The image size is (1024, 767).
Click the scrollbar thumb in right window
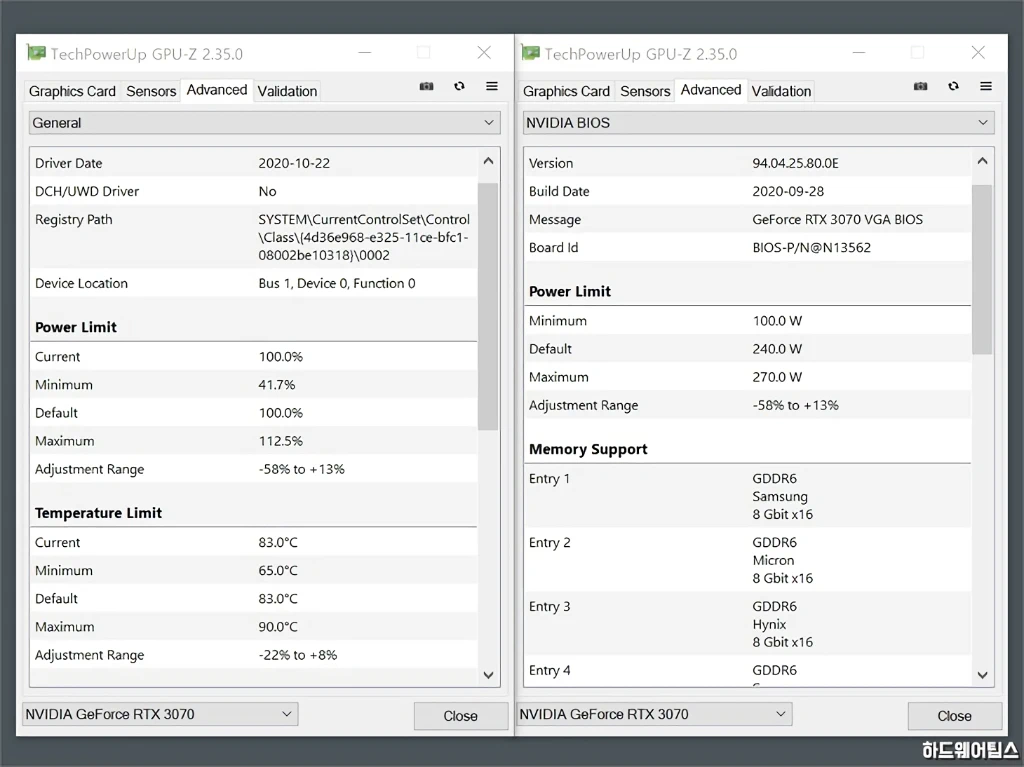[982, 269]
